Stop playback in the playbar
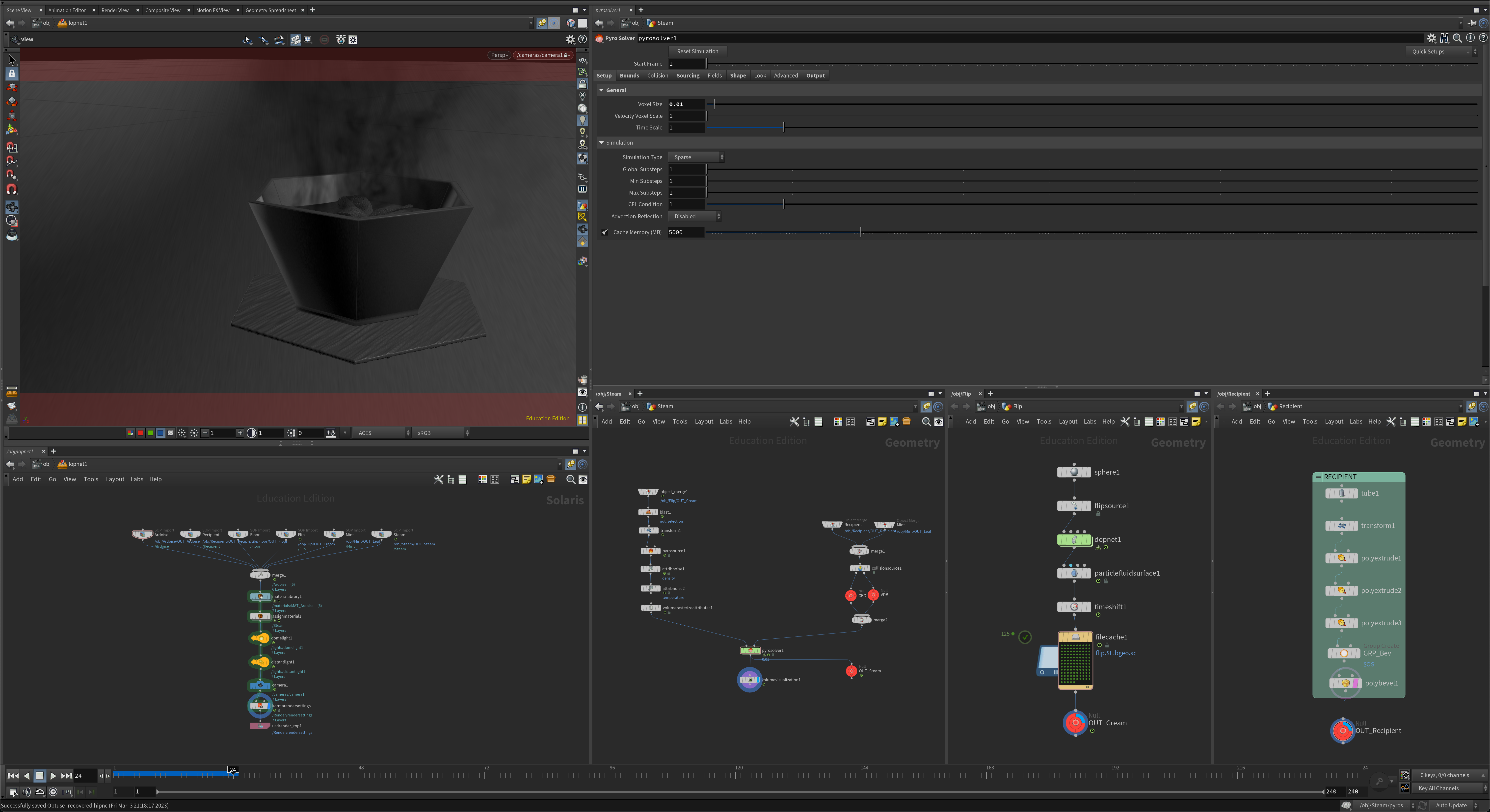Image resolution: width=1490 pixels, height=812 pixels. point(40,776)
